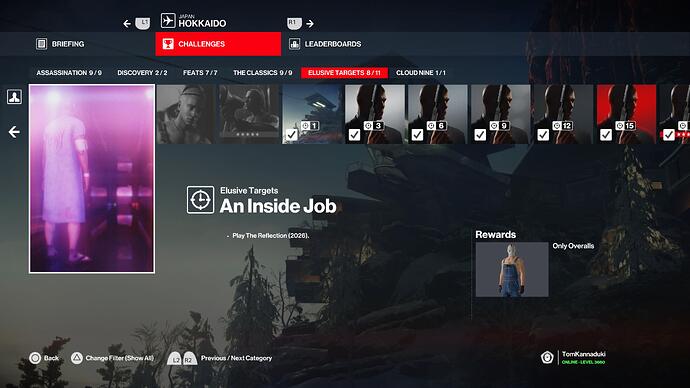Viewport: 690px width, 388px height.
Task: Select the challenge tile numbered 12
Action: click(x=564, y=114)
